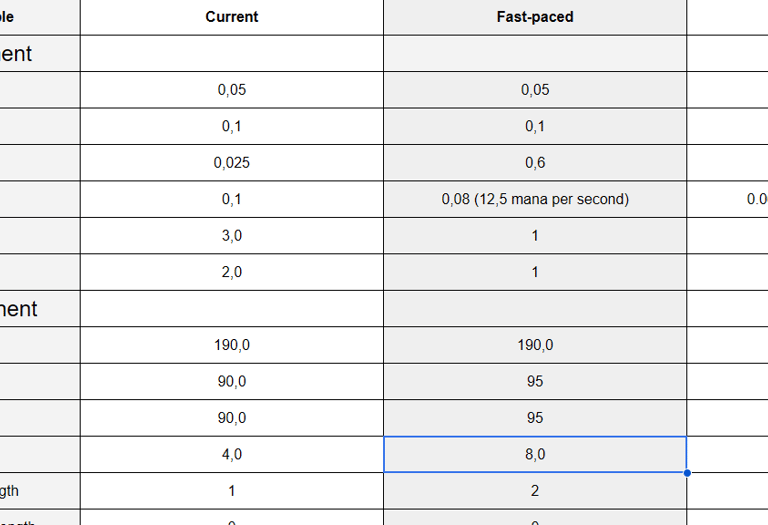Click the 4,0 cell in Current column
Screen dimensions: 768x525
click(231, 454)
